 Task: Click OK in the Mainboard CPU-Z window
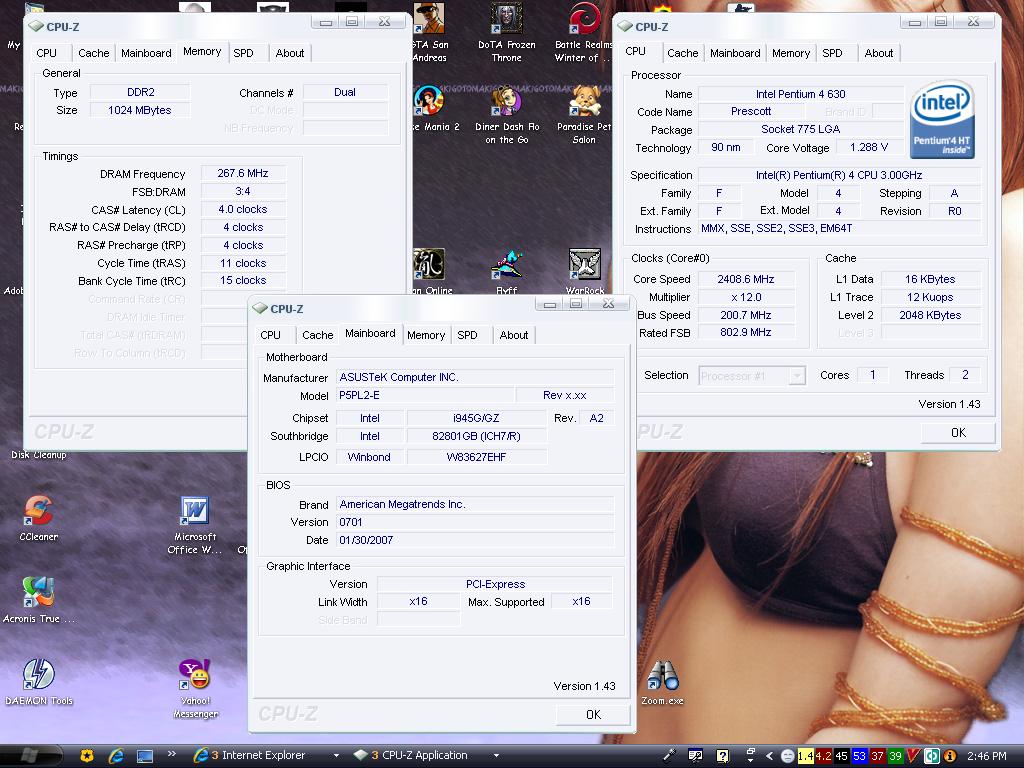[x=593, y=714]
